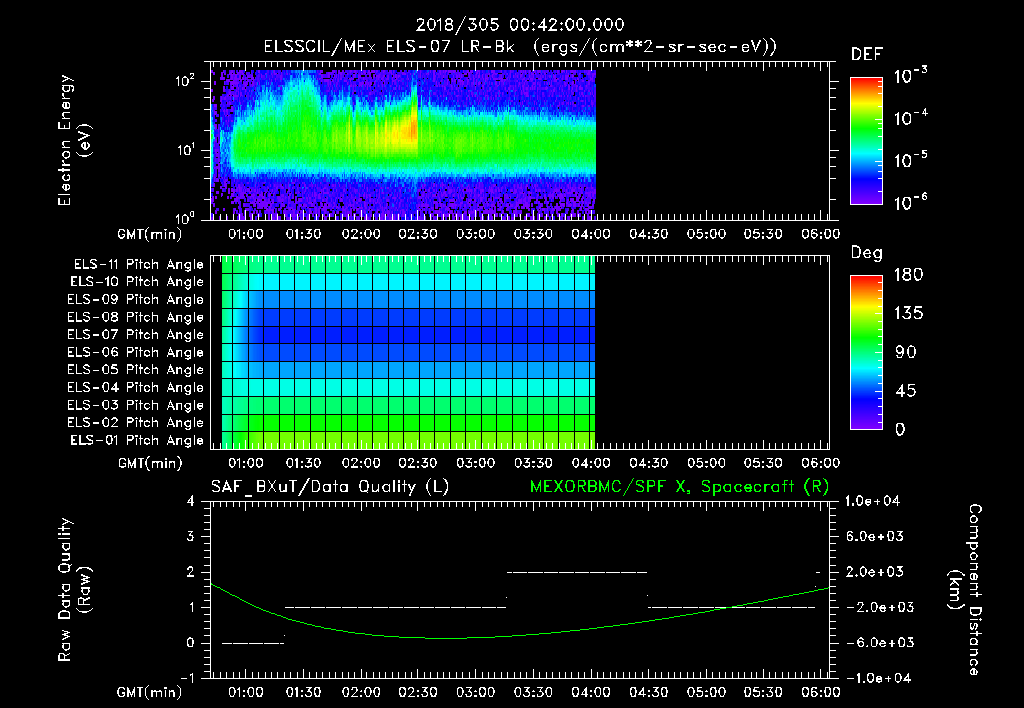Click the bright orange peak in the spectrogram near 02:30
The image size is (1024, 708).
click(412, 129)
